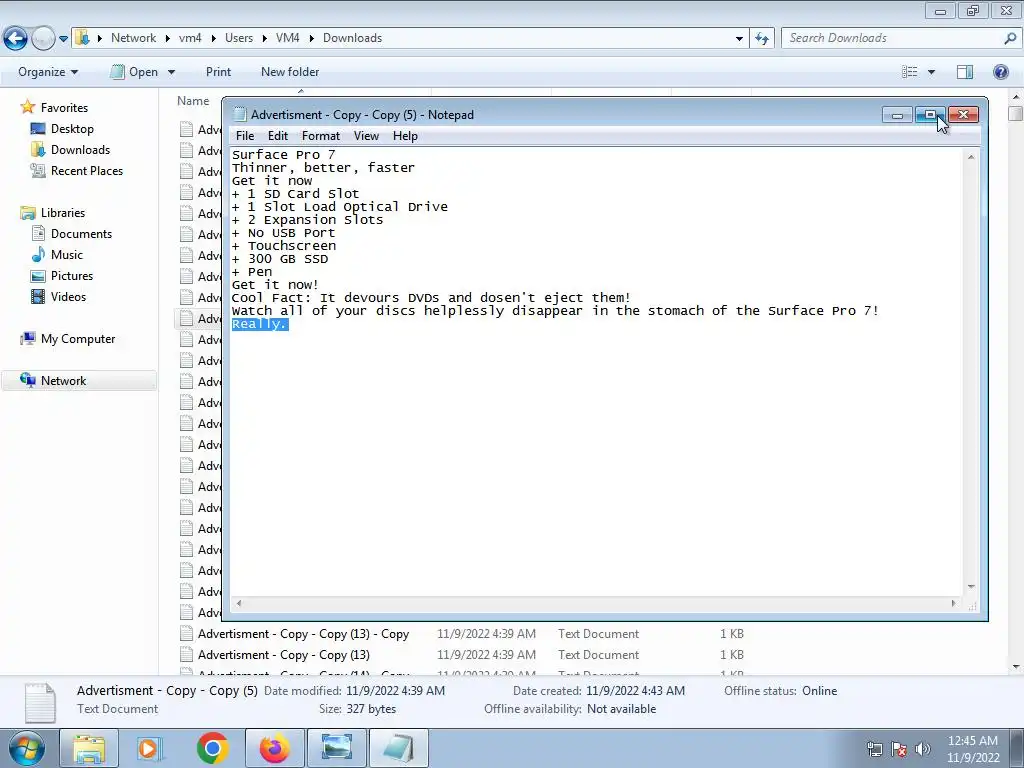Open the Pictures library

tap(71, 276)
